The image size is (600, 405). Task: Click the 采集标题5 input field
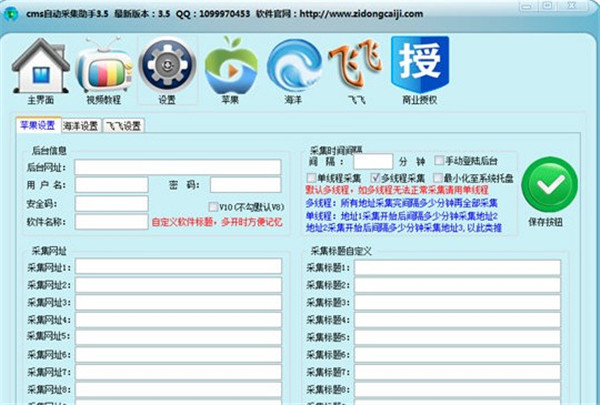pyautogui.click(x=458, y=337)
